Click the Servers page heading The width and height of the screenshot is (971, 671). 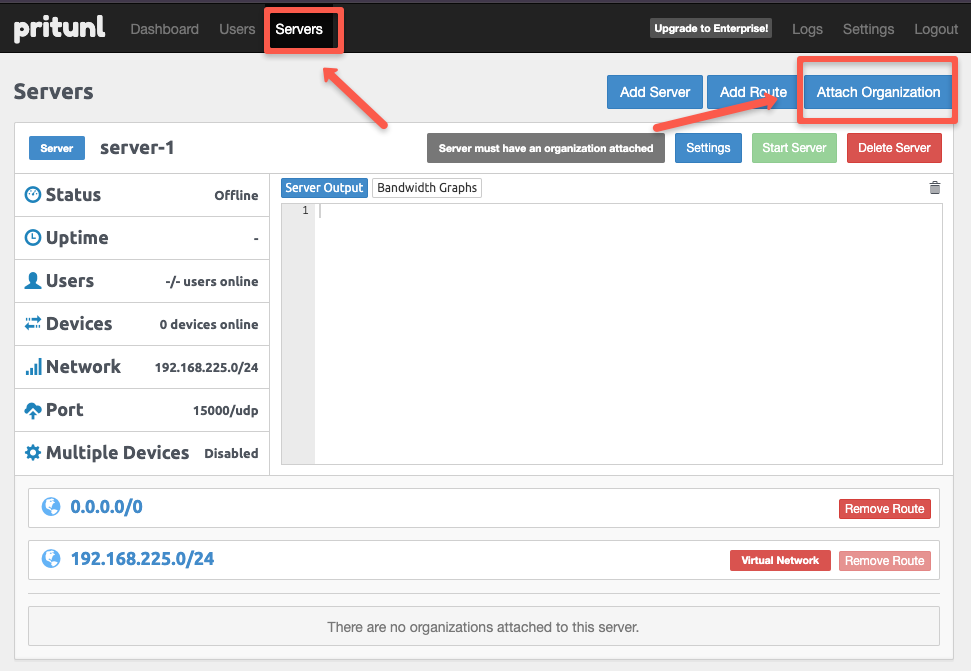pyautogui.click(x=53, y=92)
